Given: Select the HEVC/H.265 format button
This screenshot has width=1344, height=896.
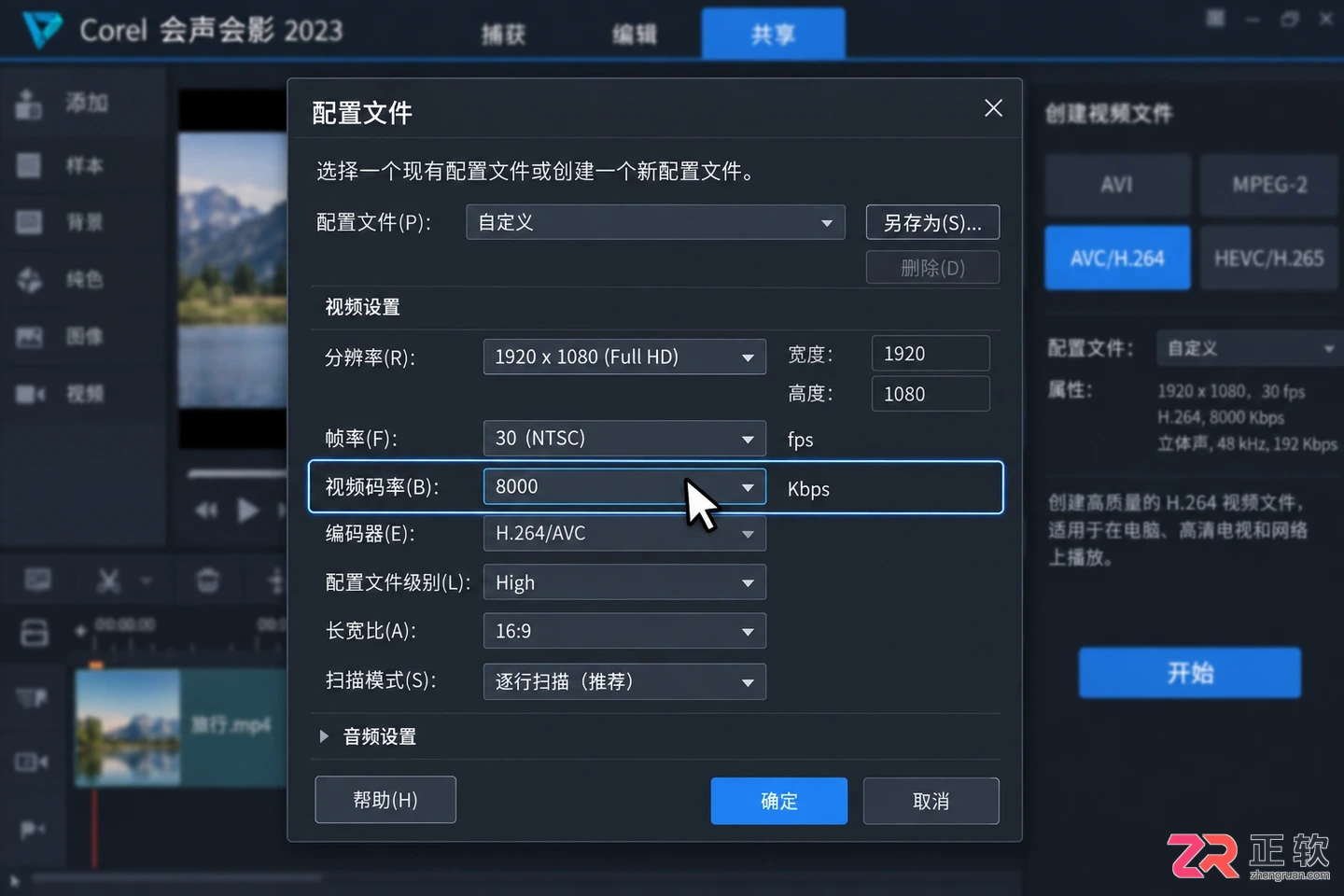Looking at the screenshot, I should coord(1269,258).
